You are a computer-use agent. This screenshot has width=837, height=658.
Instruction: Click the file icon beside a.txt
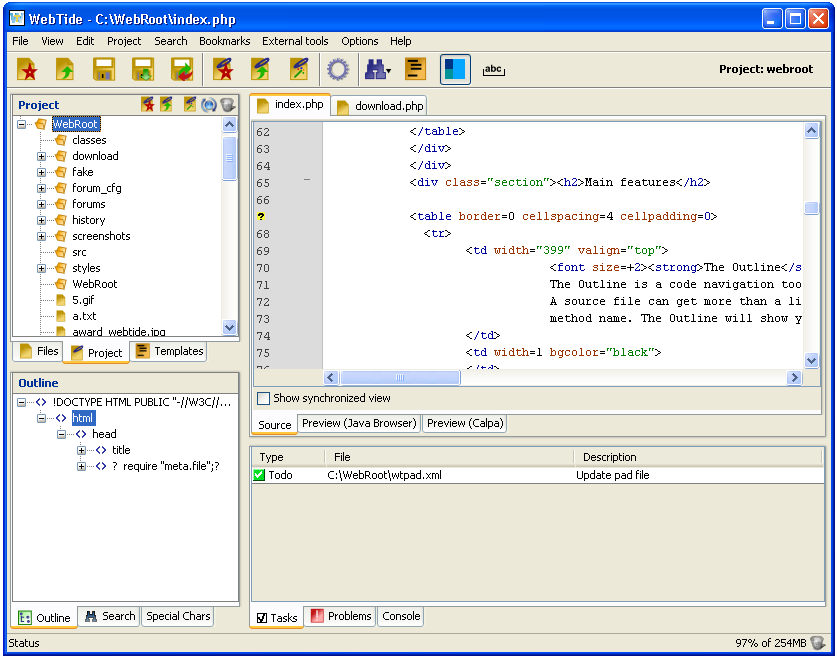coord(61,316)
